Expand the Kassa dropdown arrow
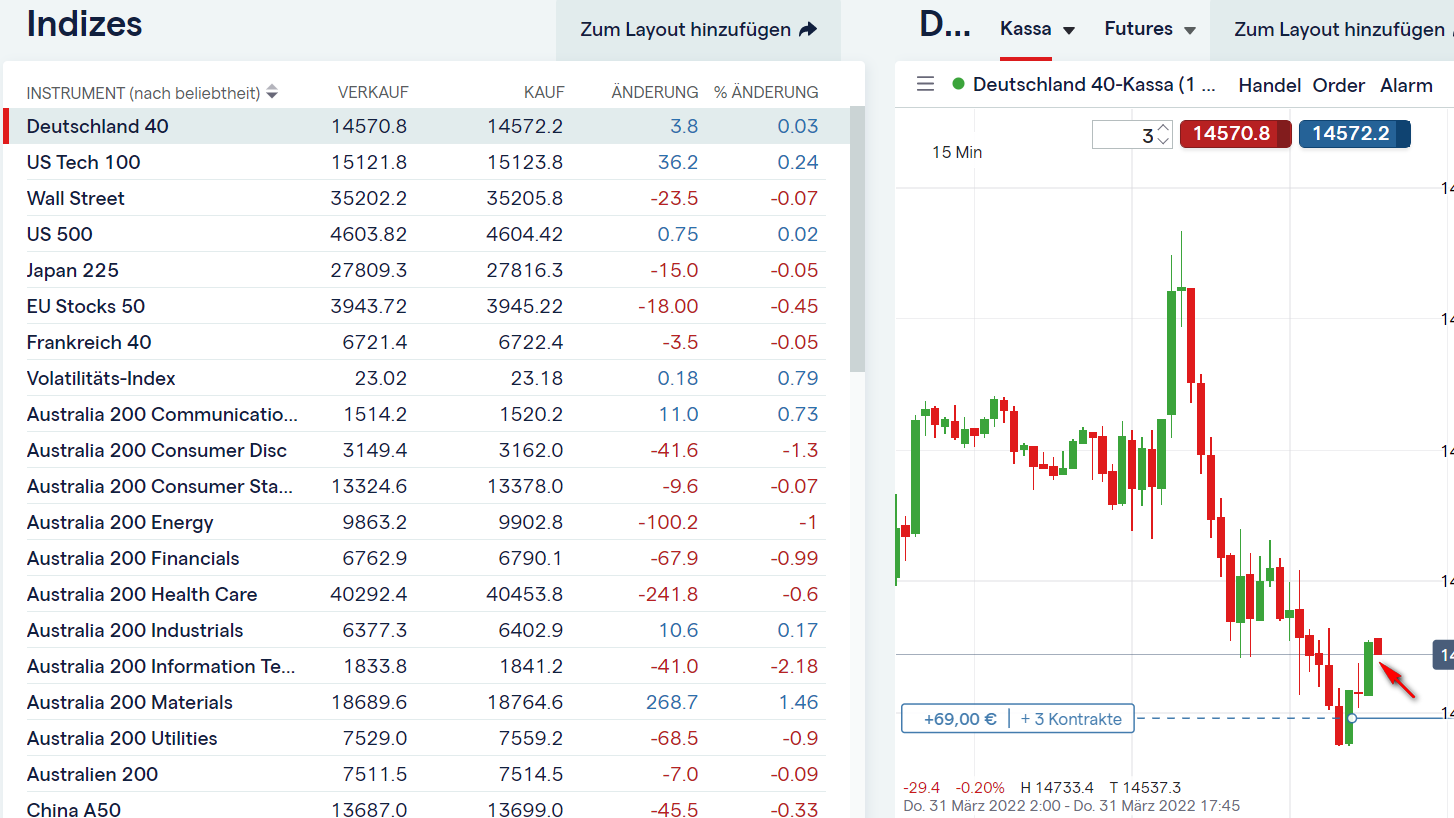 click(x=1069, y=30)
